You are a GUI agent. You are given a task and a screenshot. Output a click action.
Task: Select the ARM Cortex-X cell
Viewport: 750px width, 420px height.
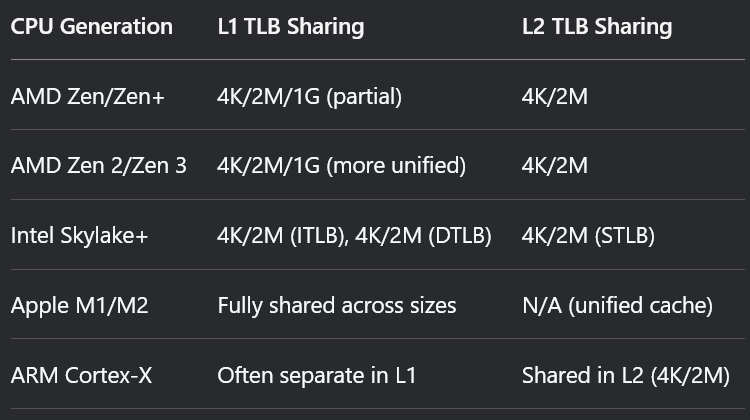coord(81,376)
